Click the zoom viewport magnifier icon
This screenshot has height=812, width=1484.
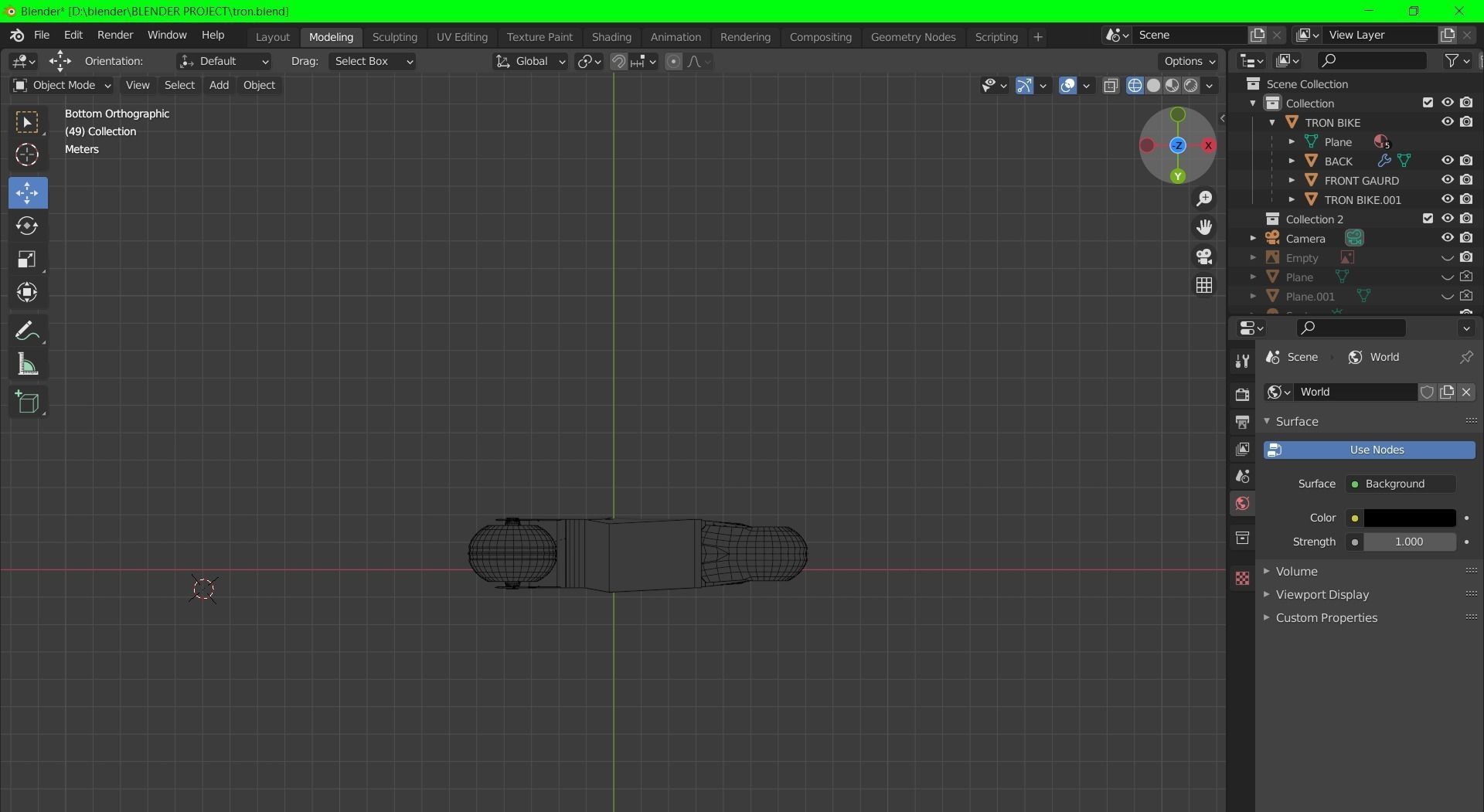tap(1204, 199)
